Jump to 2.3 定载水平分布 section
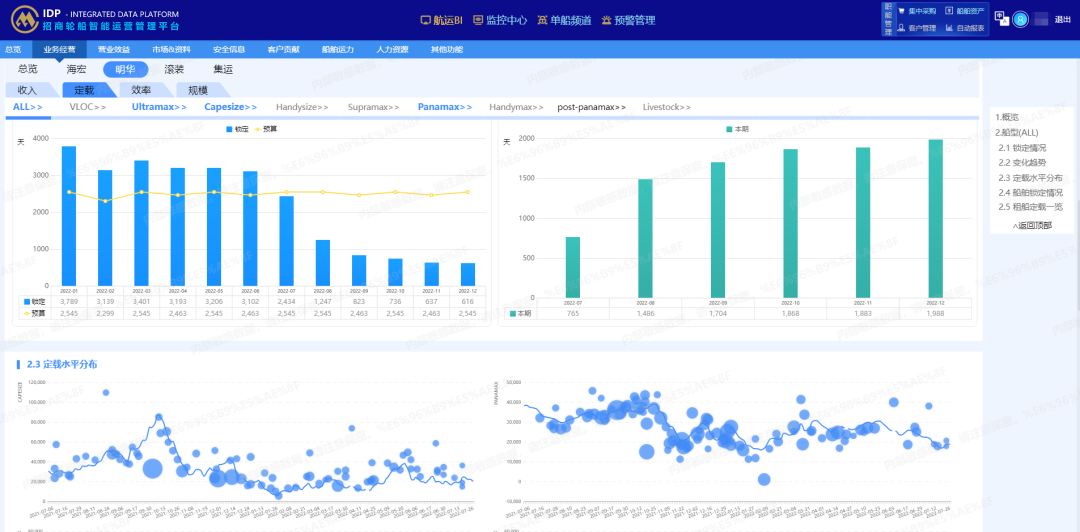 [1030, 177]
